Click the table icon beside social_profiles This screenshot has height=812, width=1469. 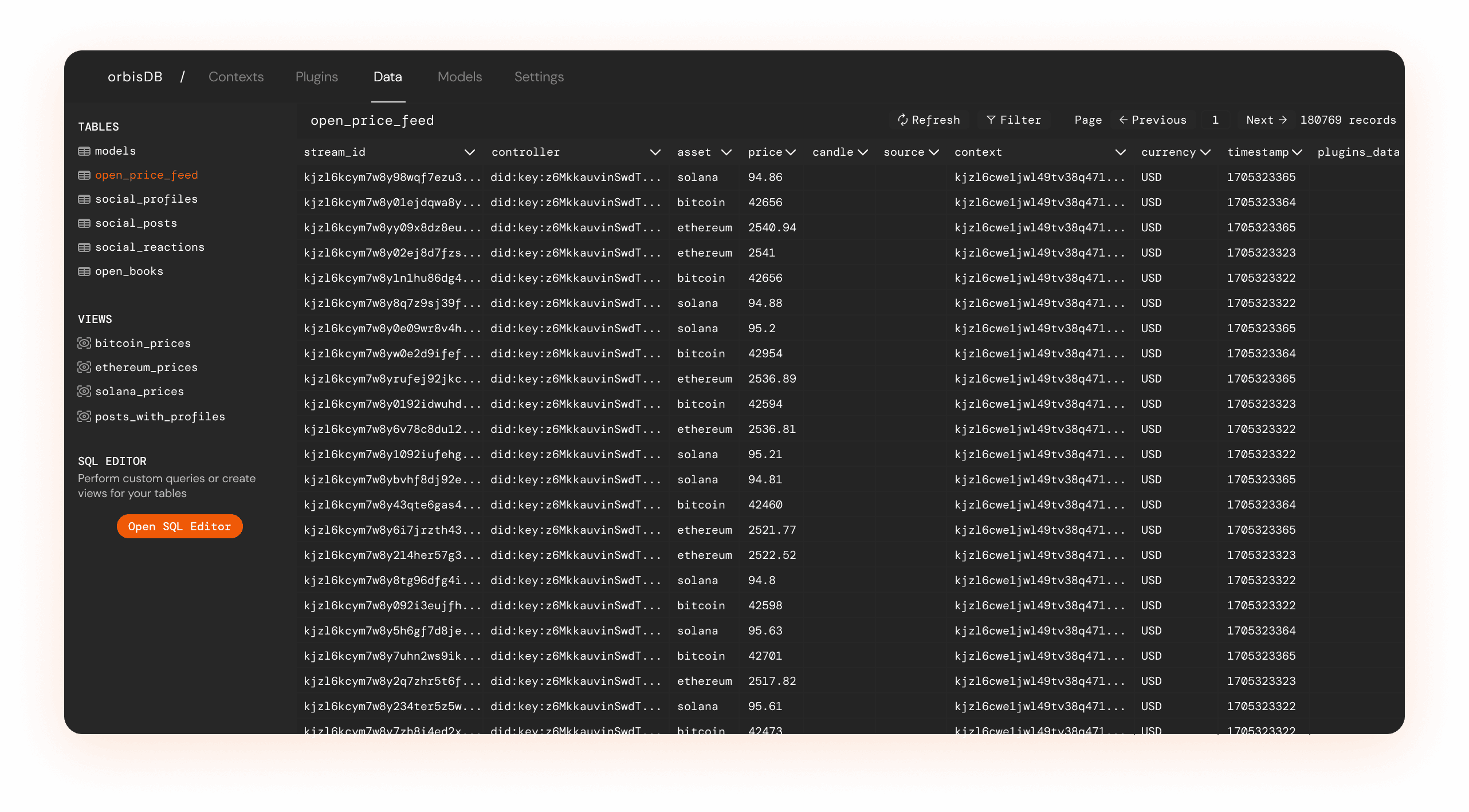coord(84,199)
